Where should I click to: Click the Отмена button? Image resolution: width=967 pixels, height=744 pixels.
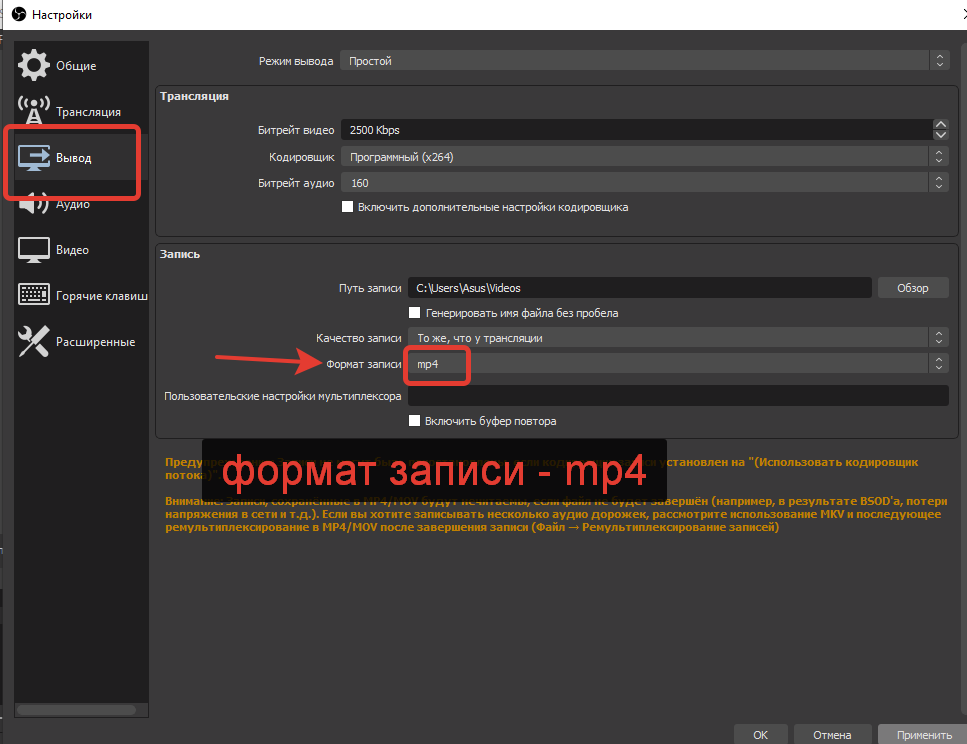point(831,734)
